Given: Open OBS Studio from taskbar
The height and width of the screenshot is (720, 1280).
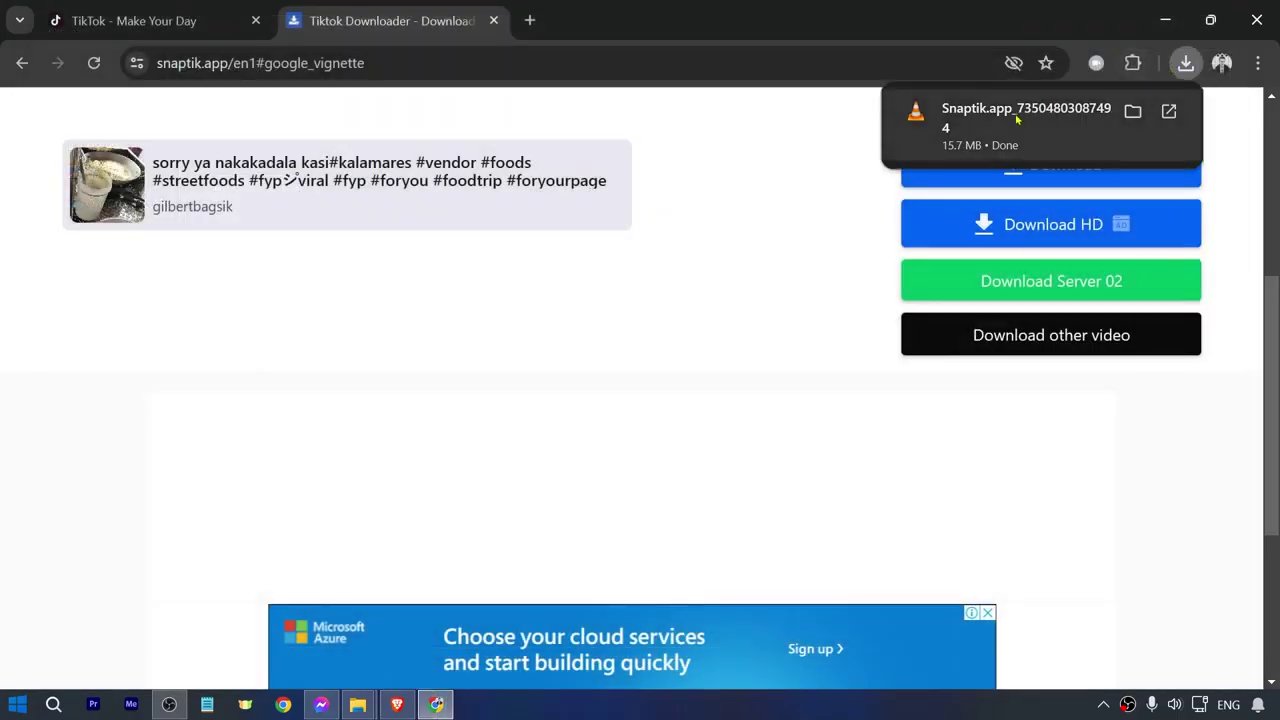Looking at the screenshot, I should [169, 705].
